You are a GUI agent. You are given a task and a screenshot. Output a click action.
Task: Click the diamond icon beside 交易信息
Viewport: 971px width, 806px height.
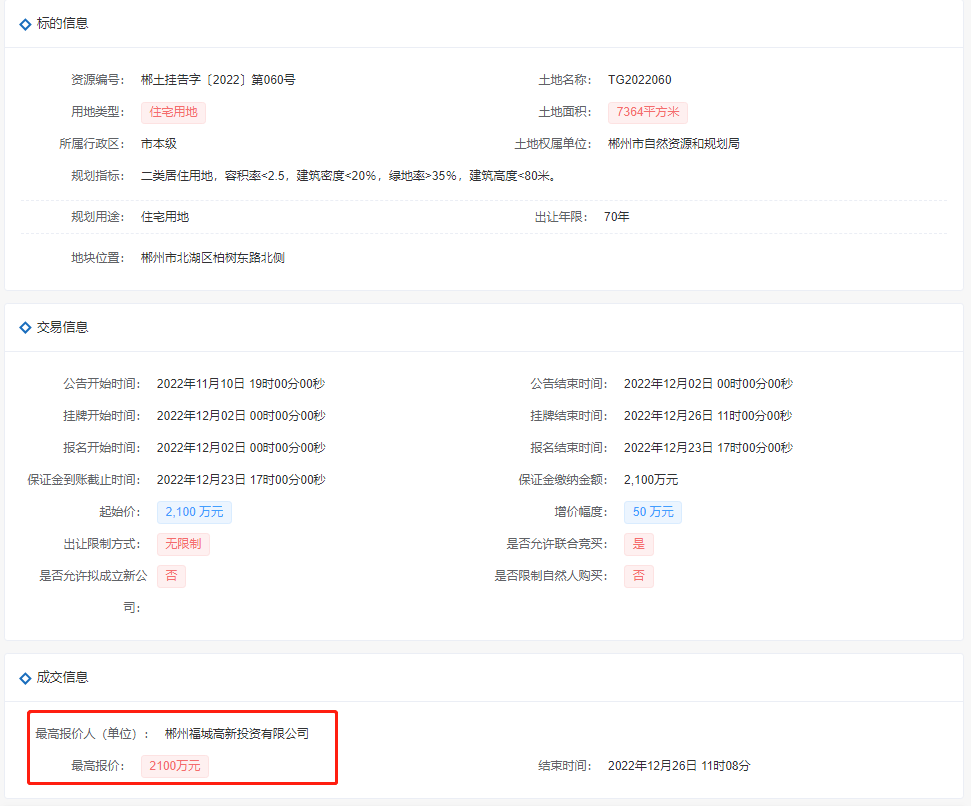pos(25,327)
